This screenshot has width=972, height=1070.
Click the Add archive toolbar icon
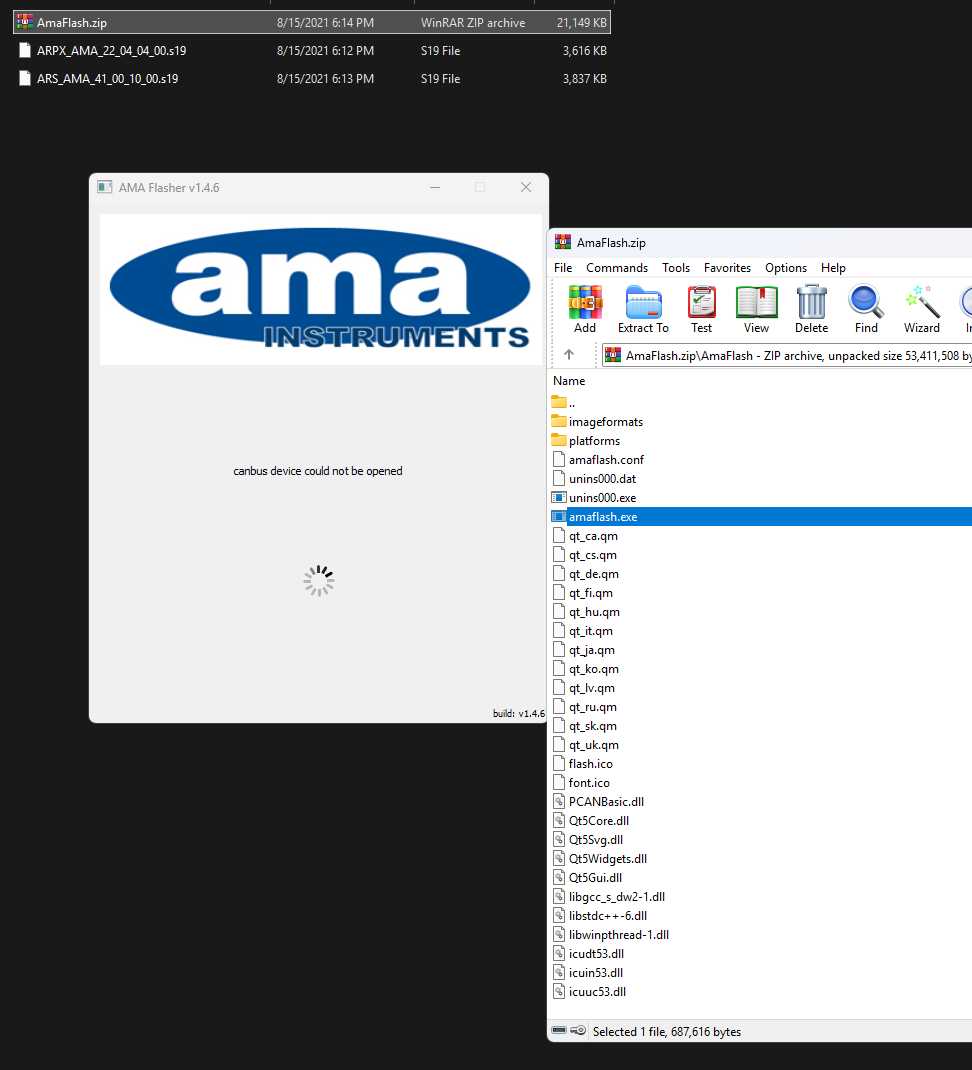coord(585,302)
